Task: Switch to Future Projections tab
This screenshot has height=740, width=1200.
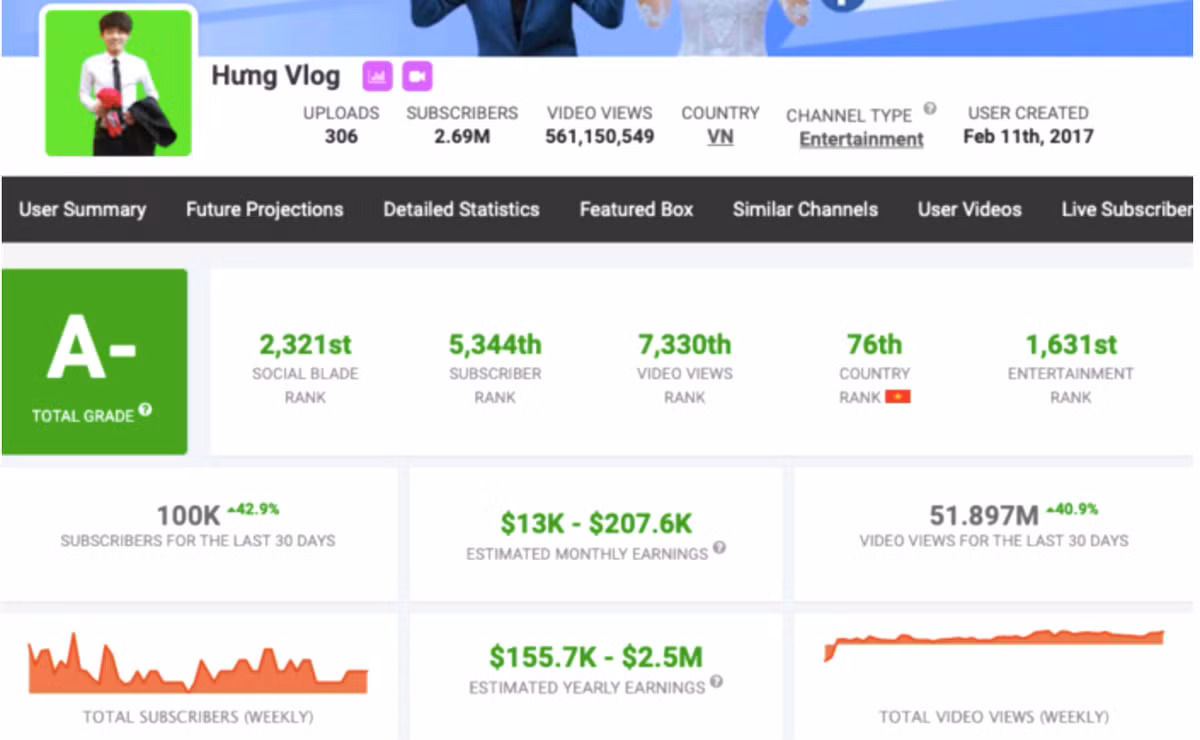Action: pos(264,209)
